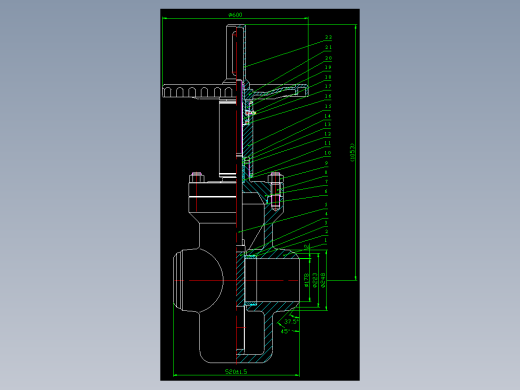Select part callout number 16
This screenshot has height=390, width=520.
(x=328, y=96)
